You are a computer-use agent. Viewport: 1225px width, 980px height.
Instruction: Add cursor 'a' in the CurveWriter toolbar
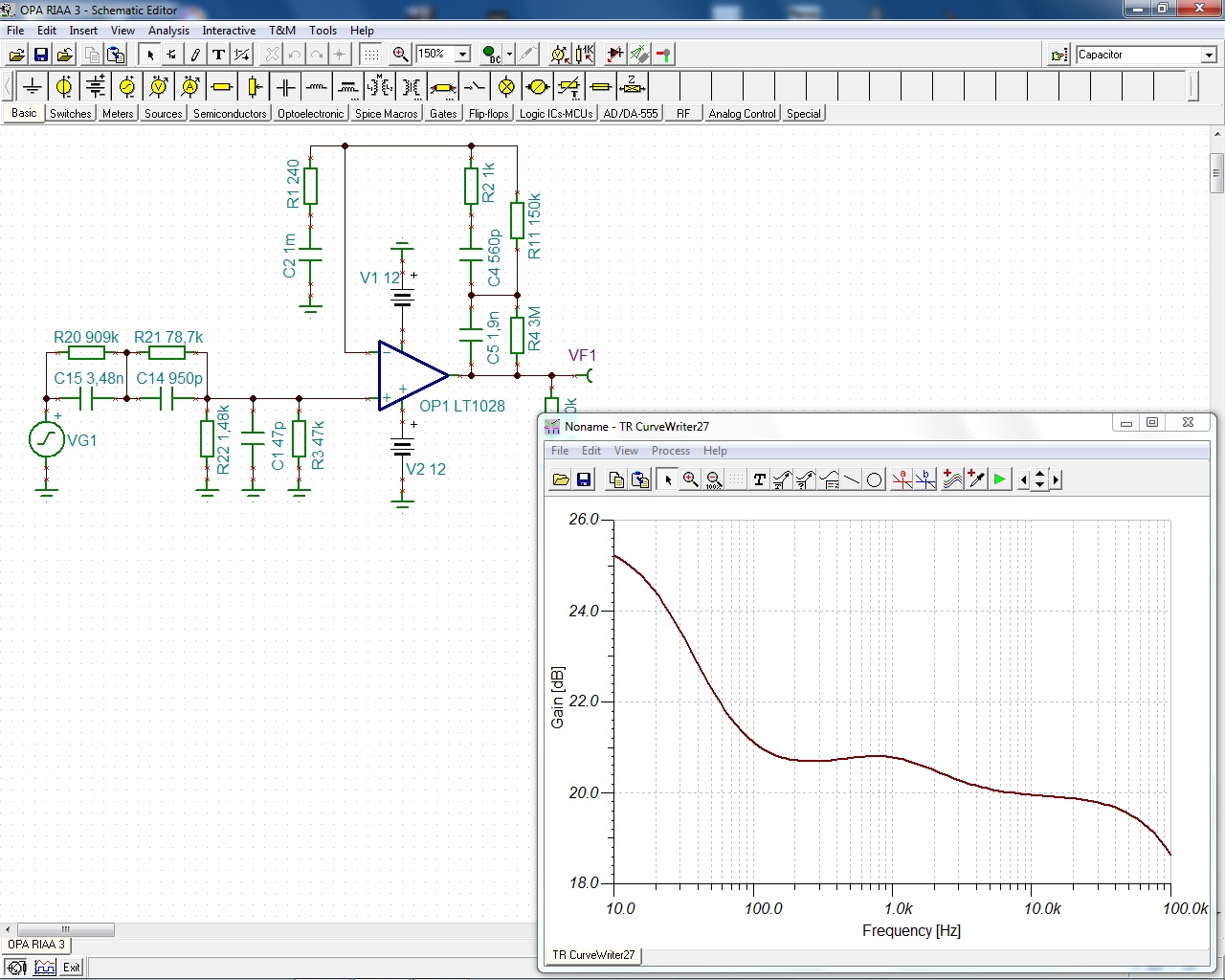point(902,479)
